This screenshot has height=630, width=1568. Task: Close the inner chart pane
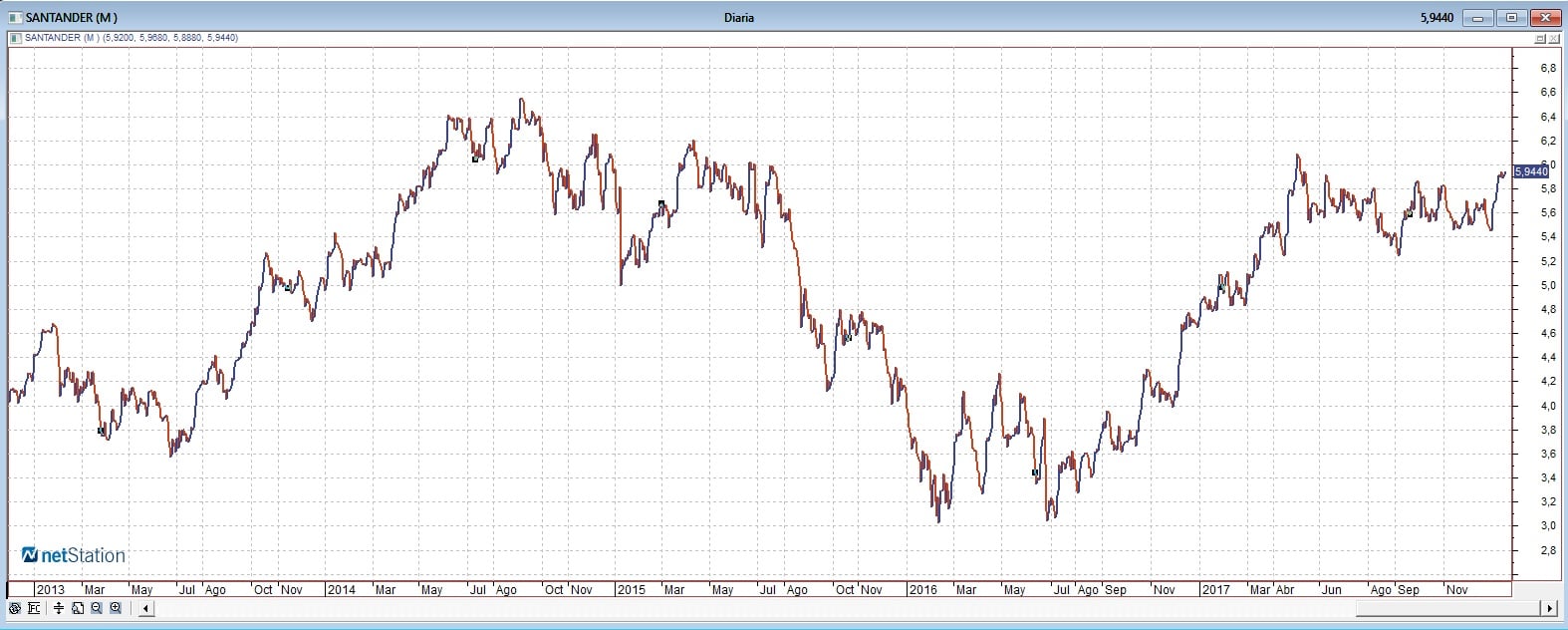(1554, 38)
